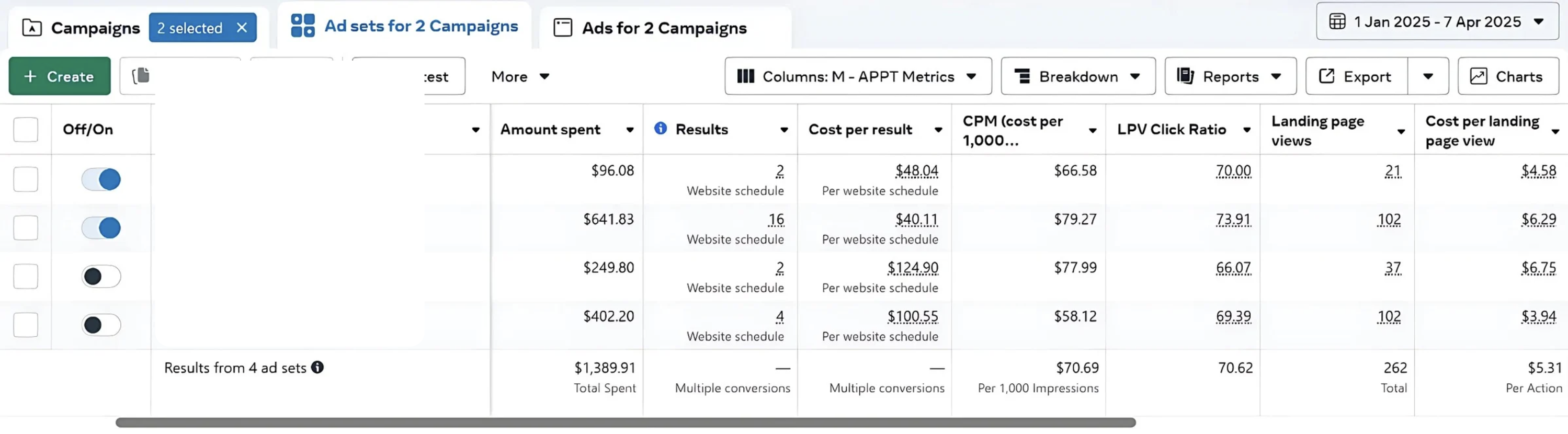Screen dimensions: 1568x434
Task: Click the Columns bars icon
Action: [745, 76]
